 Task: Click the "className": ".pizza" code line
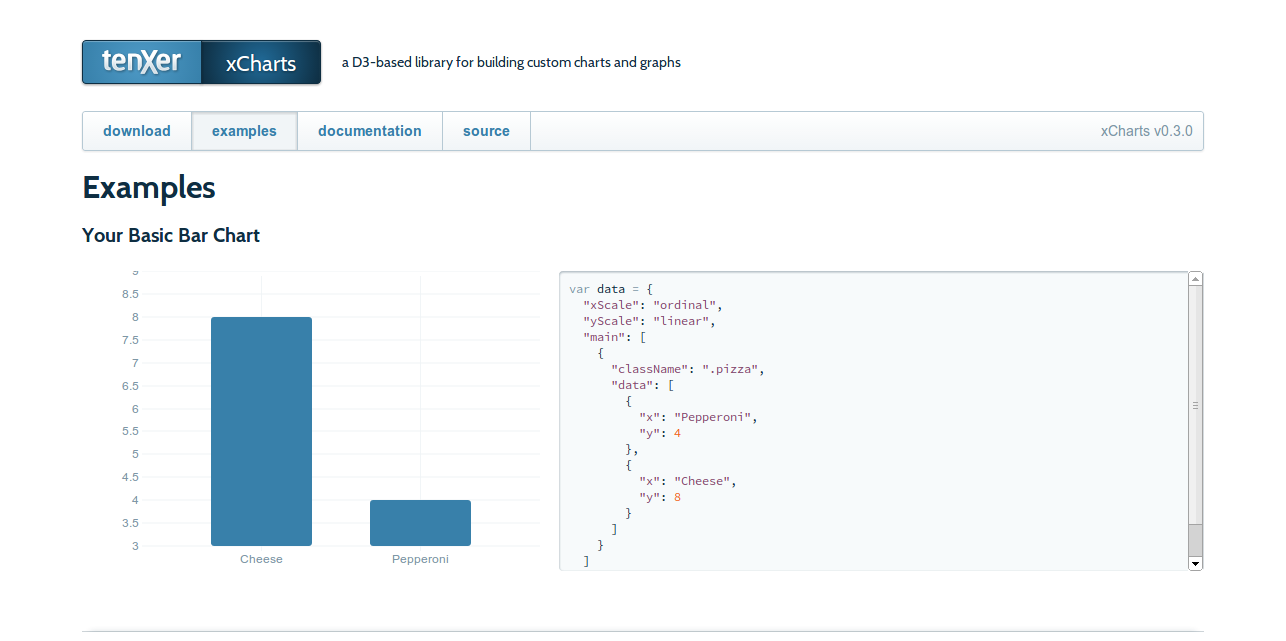point(688,369)
